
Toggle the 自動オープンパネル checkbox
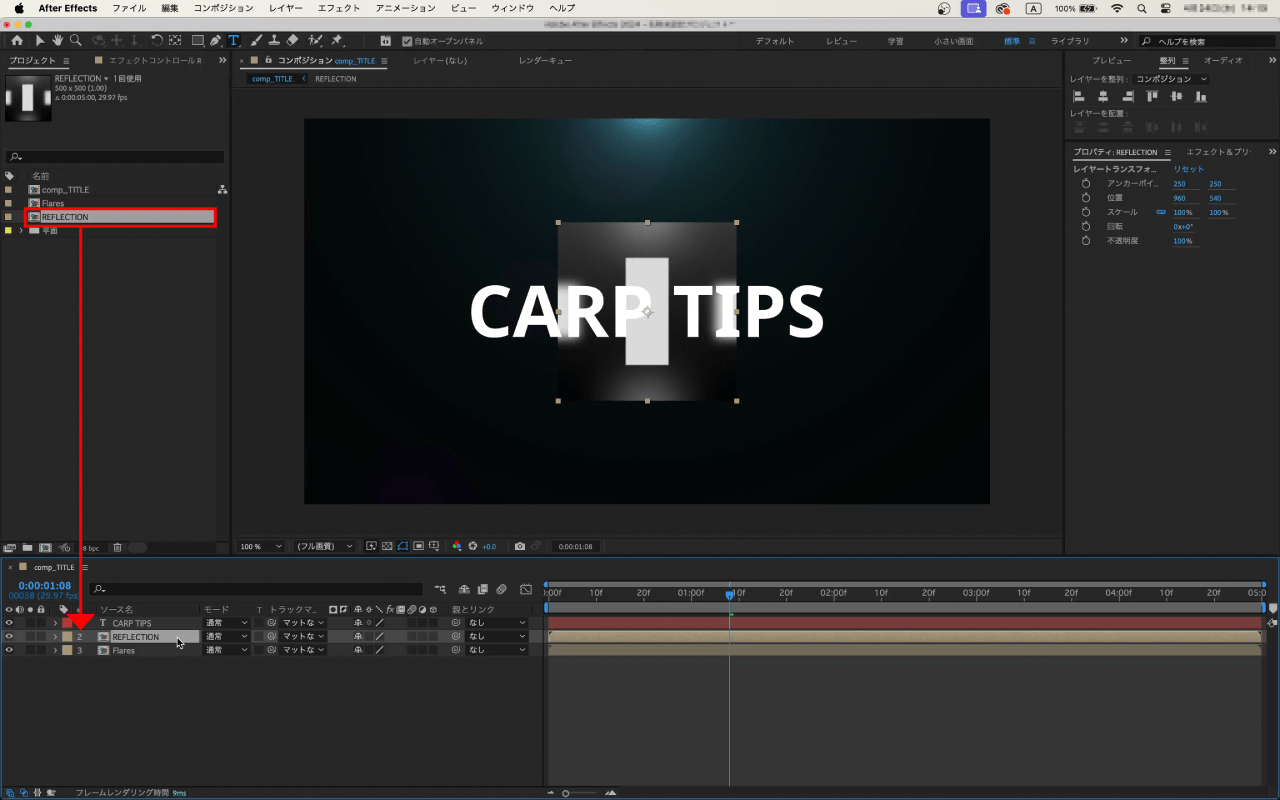click(406, 41)
